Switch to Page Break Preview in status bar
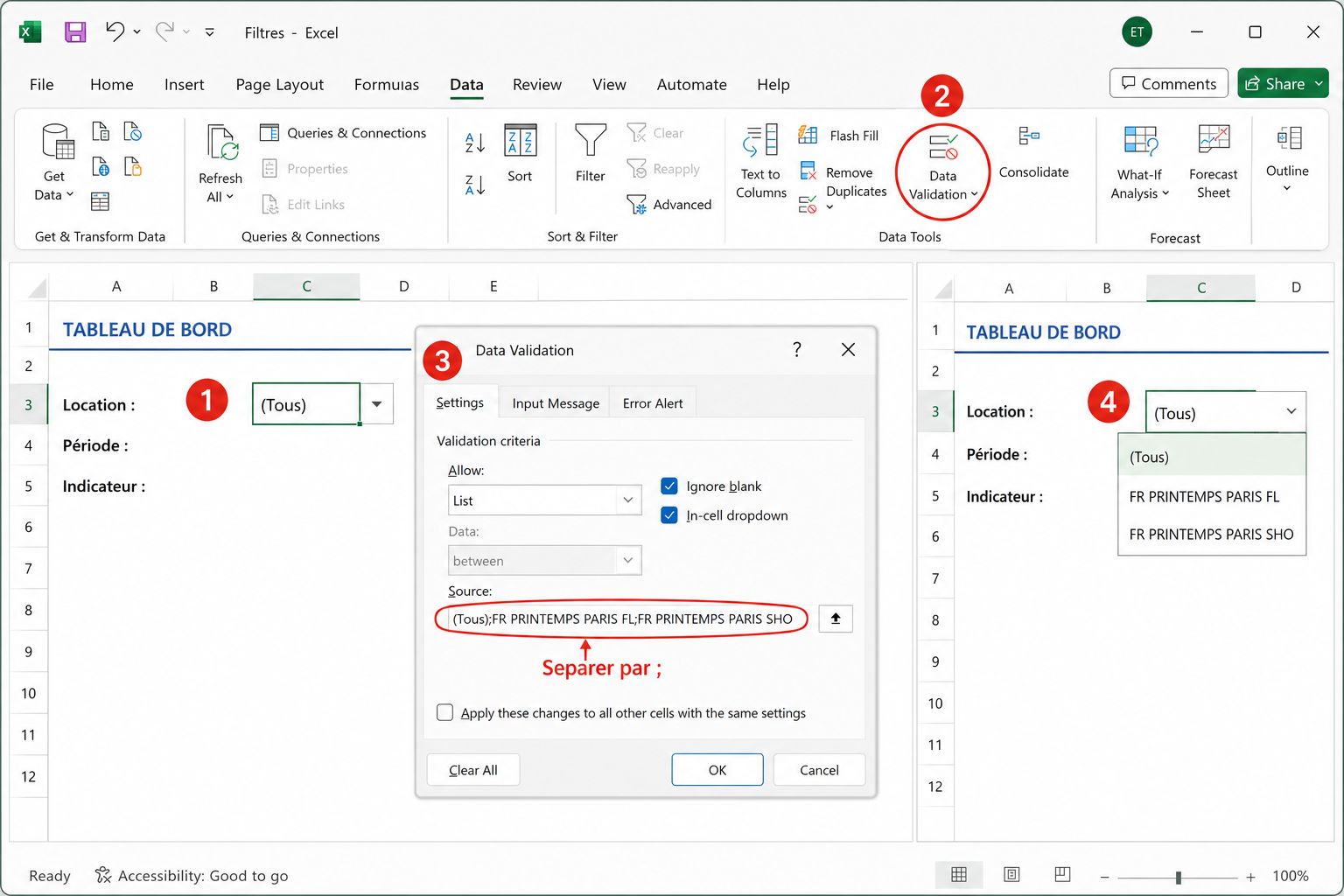 (x=1062, y=875)
